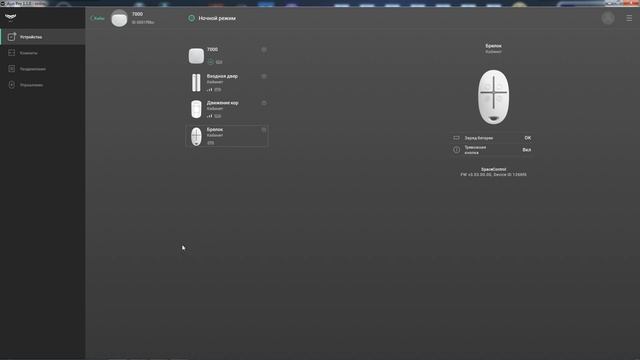Screen dimensions: 640x360
Task: Click the Devices icon in sidebar
Action: point(12,37)
